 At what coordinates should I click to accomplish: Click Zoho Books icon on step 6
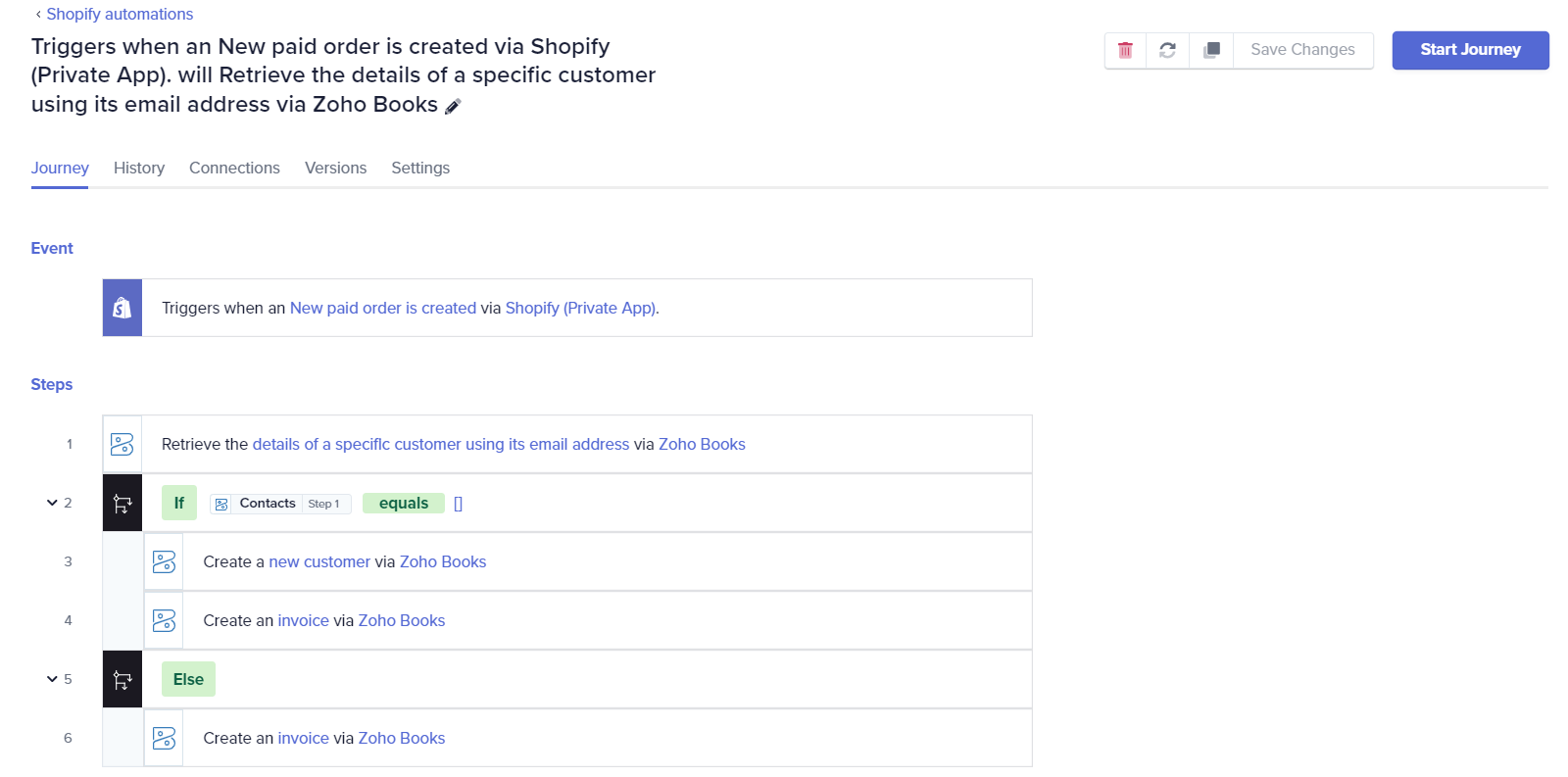pyautogui.click(x=164, y=738)
